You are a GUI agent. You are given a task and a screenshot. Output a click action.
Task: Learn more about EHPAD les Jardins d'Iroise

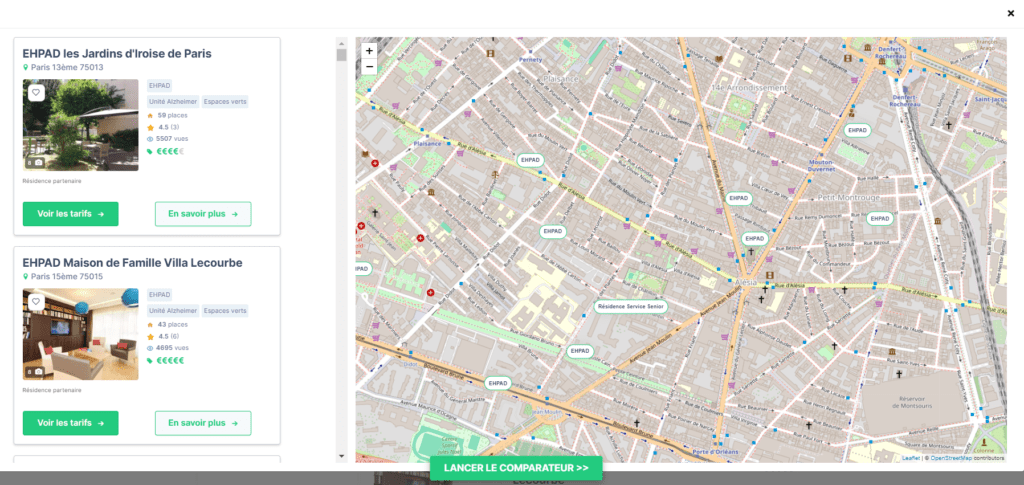[203, 214]
